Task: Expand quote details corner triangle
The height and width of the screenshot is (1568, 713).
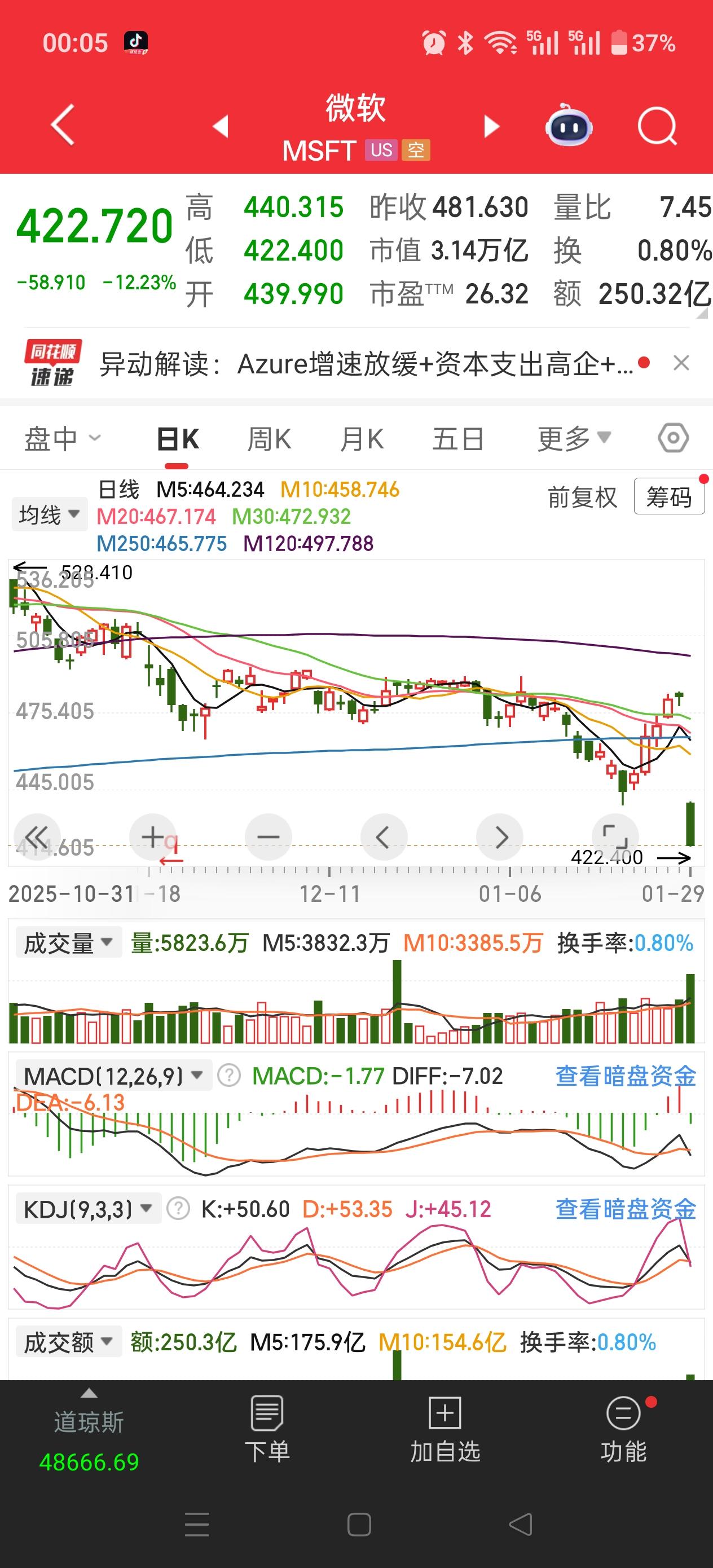Action: tap(702, 314)
